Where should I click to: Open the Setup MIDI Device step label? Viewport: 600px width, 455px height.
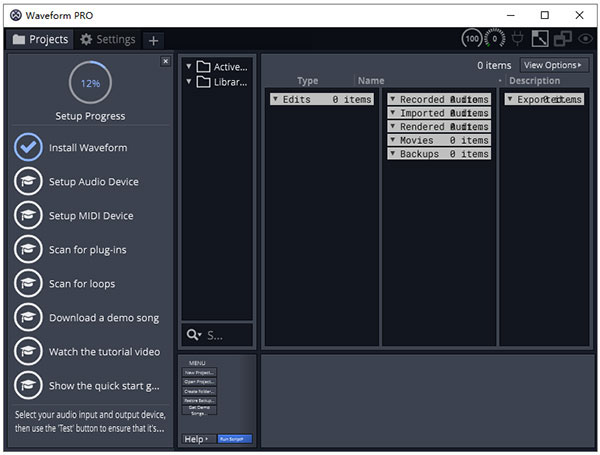pyautogui.click(x=91, y=216)
